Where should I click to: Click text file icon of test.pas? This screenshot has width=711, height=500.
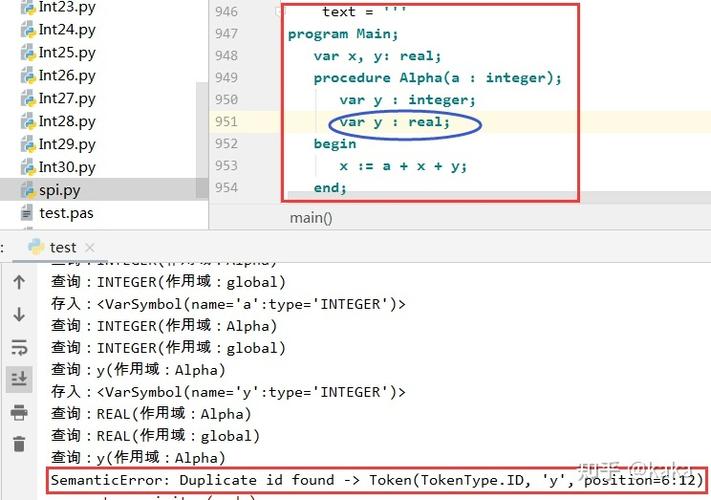tap(27, 213)
